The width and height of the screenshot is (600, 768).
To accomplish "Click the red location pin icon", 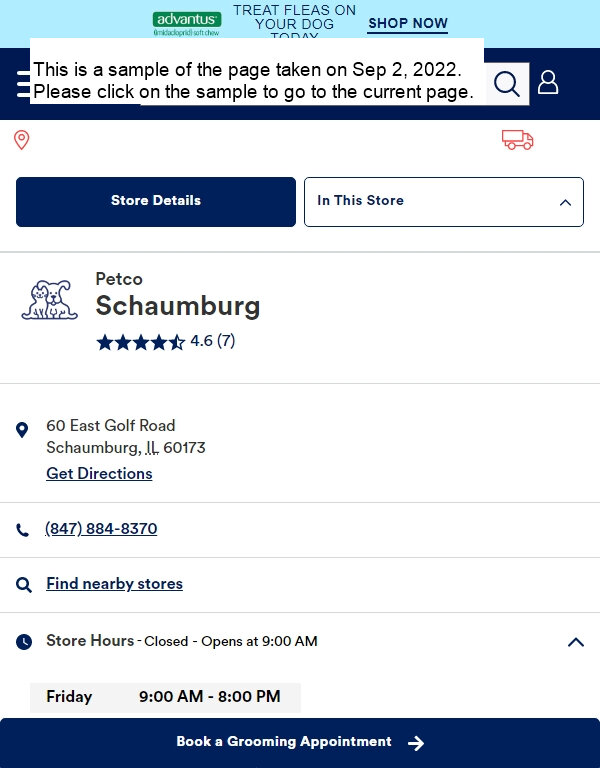I will tap(22, 140).
